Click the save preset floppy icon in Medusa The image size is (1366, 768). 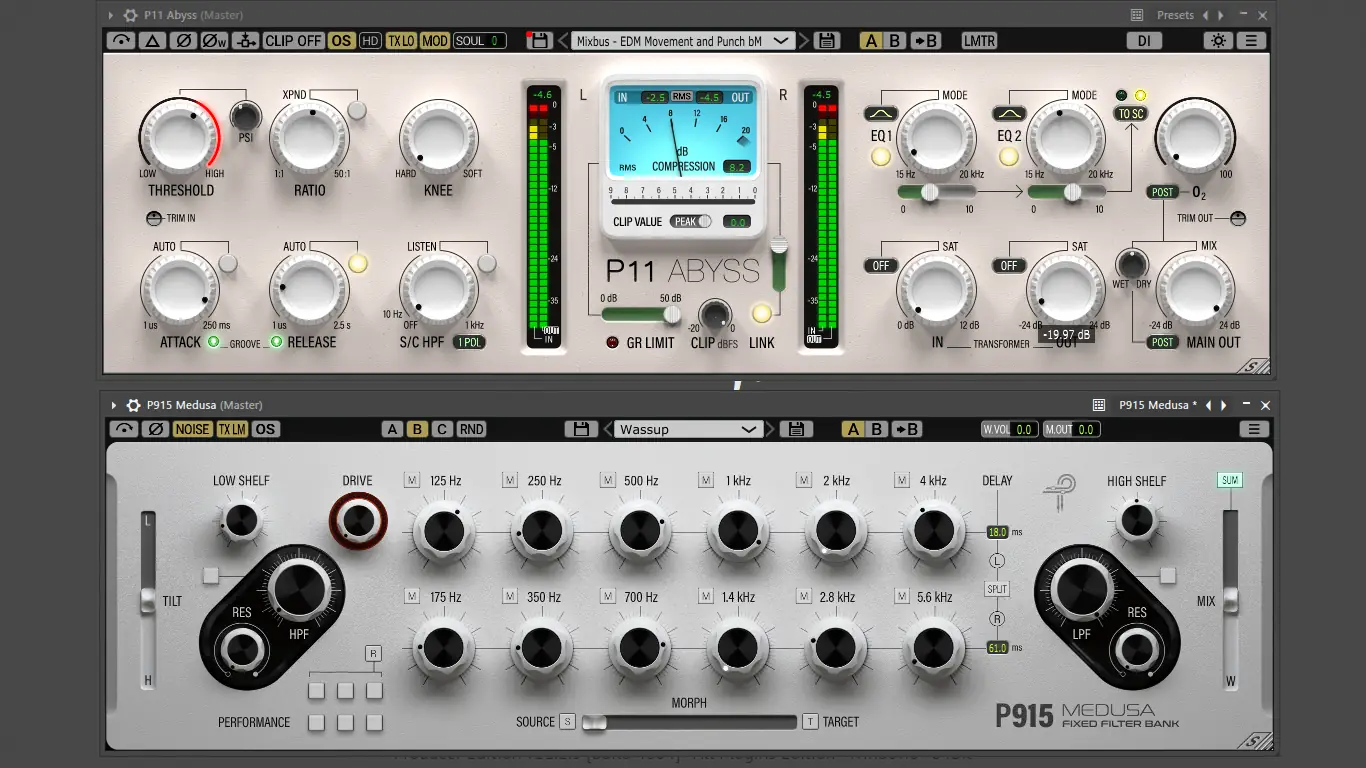coord(581,429)
